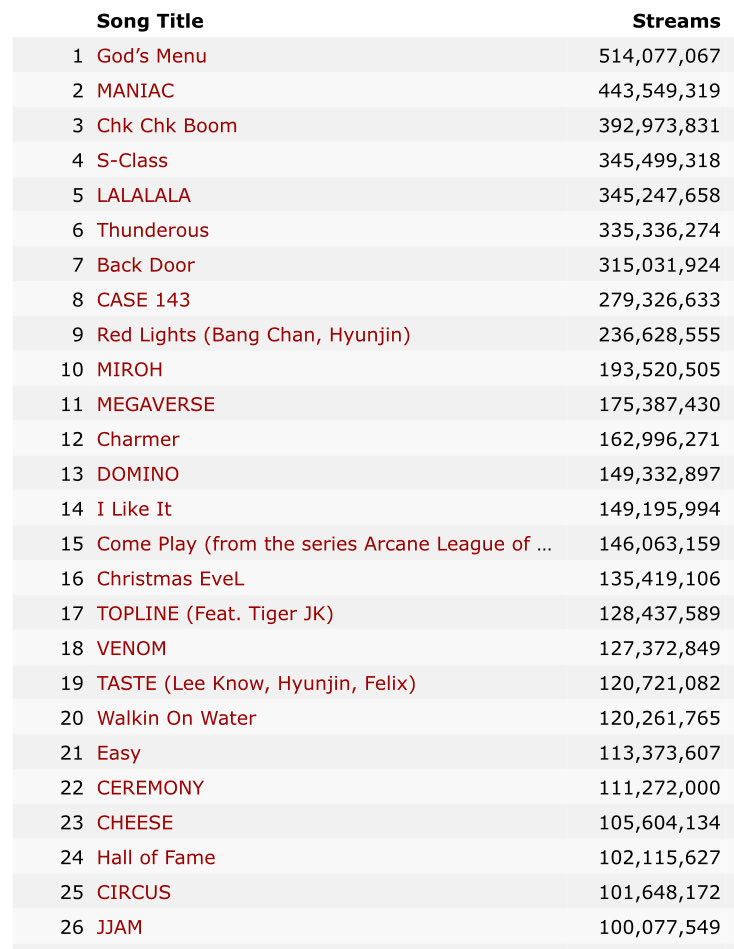Open the LALALALA track page
Image resolution: width=734 pixels, height=949 pixels.
click(143, 195)
